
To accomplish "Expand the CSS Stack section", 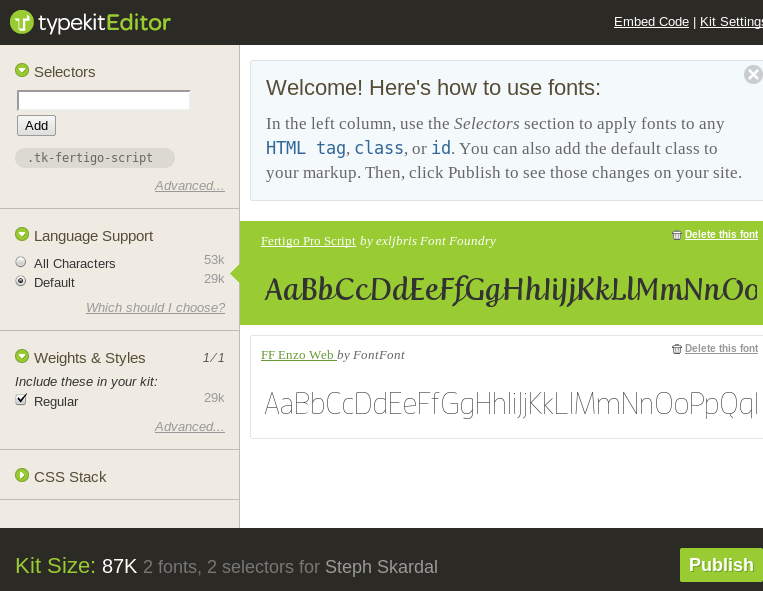I will pos(22,475).
